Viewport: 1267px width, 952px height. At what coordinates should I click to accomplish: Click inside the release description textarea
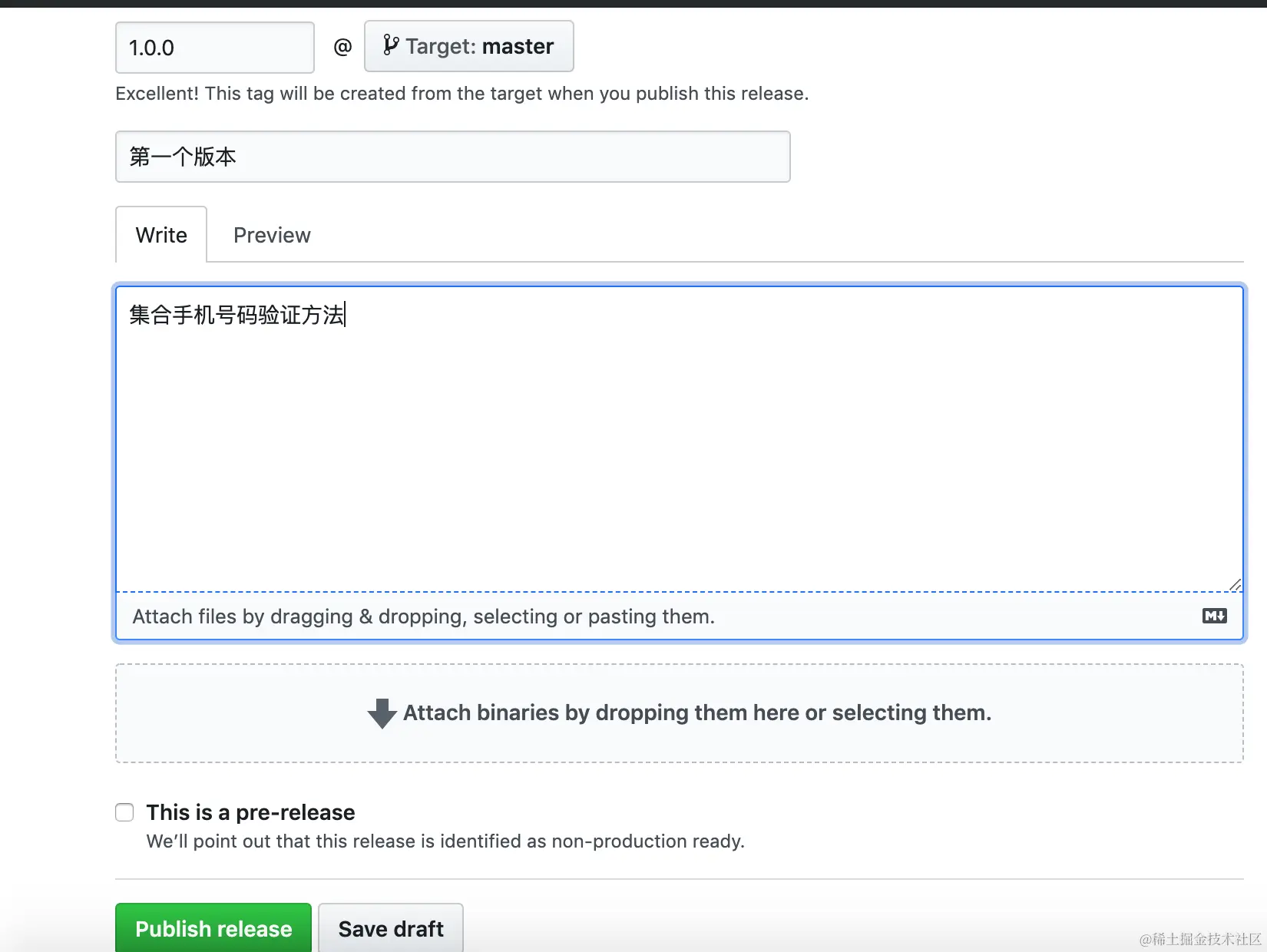(680, 439)
